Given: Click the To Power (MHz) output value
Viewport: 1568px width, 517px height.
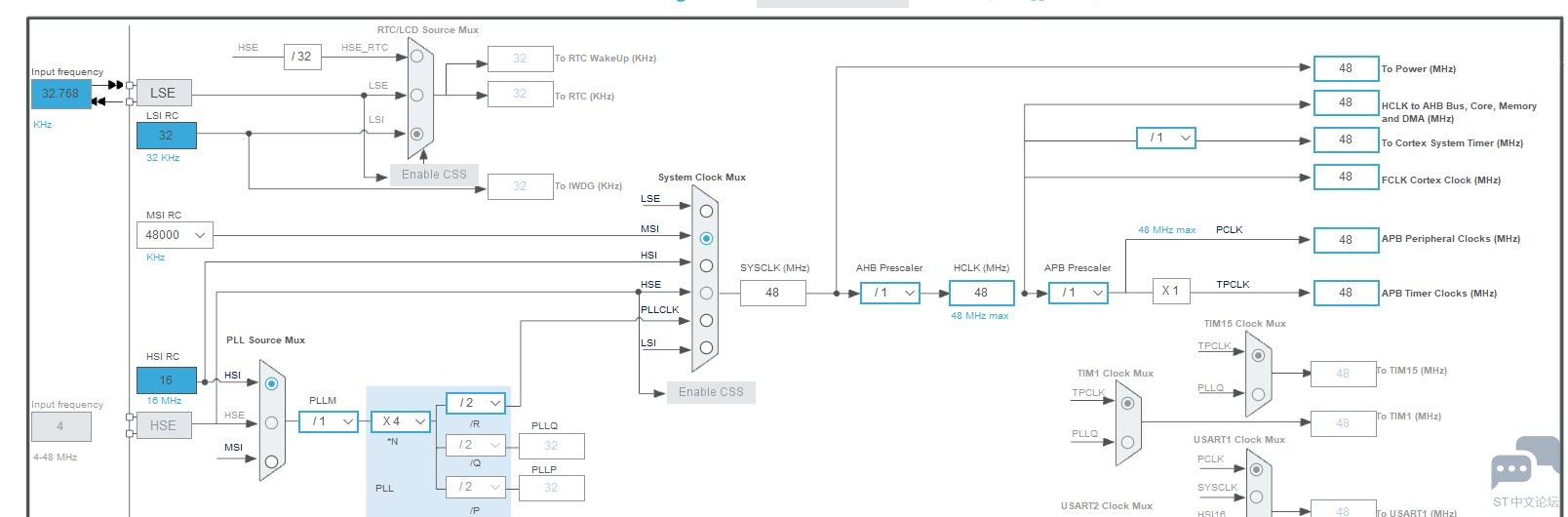Looking at the screenshot, I should 1346,68.
